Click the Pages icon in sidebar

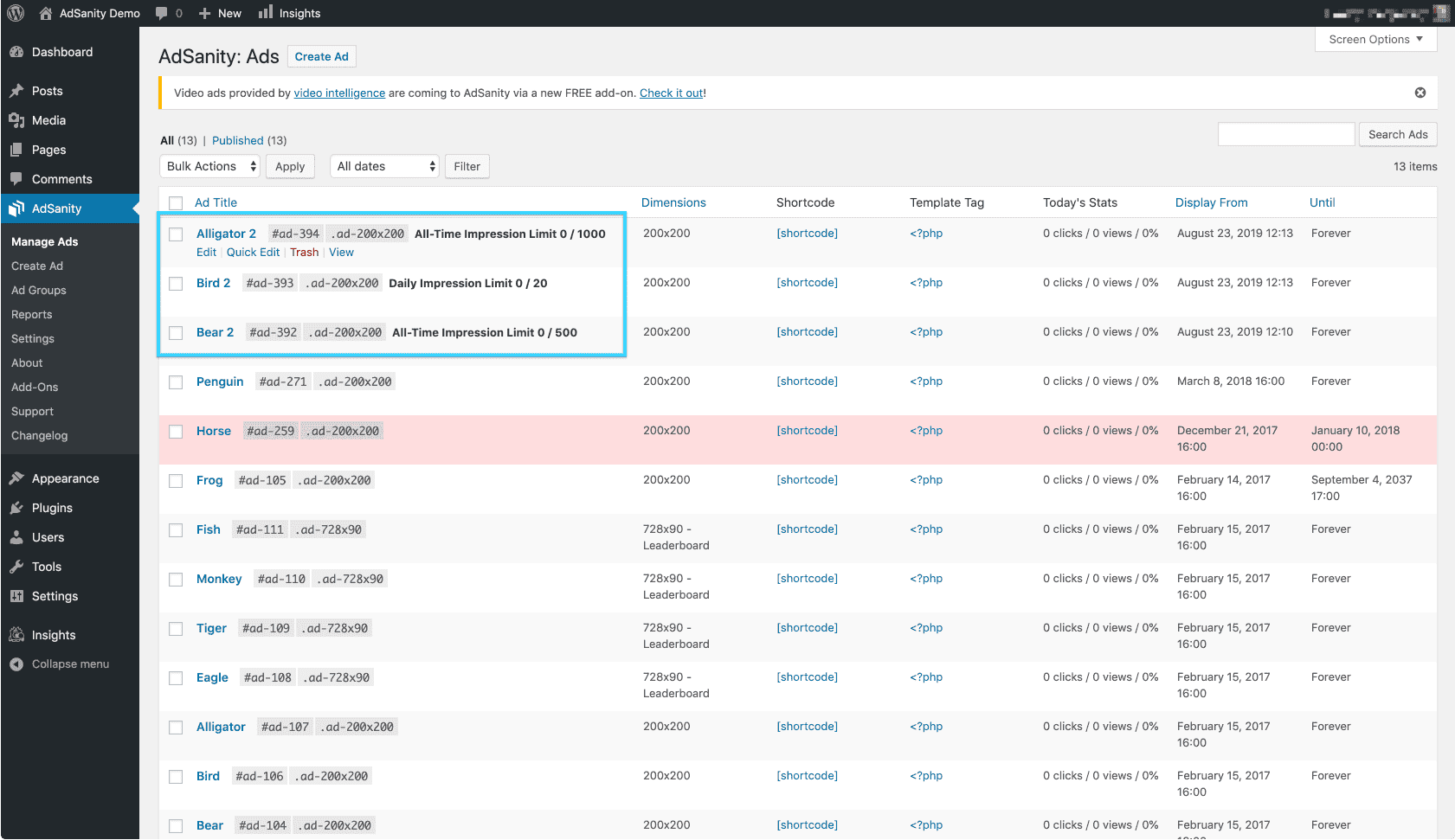[16, 150]
